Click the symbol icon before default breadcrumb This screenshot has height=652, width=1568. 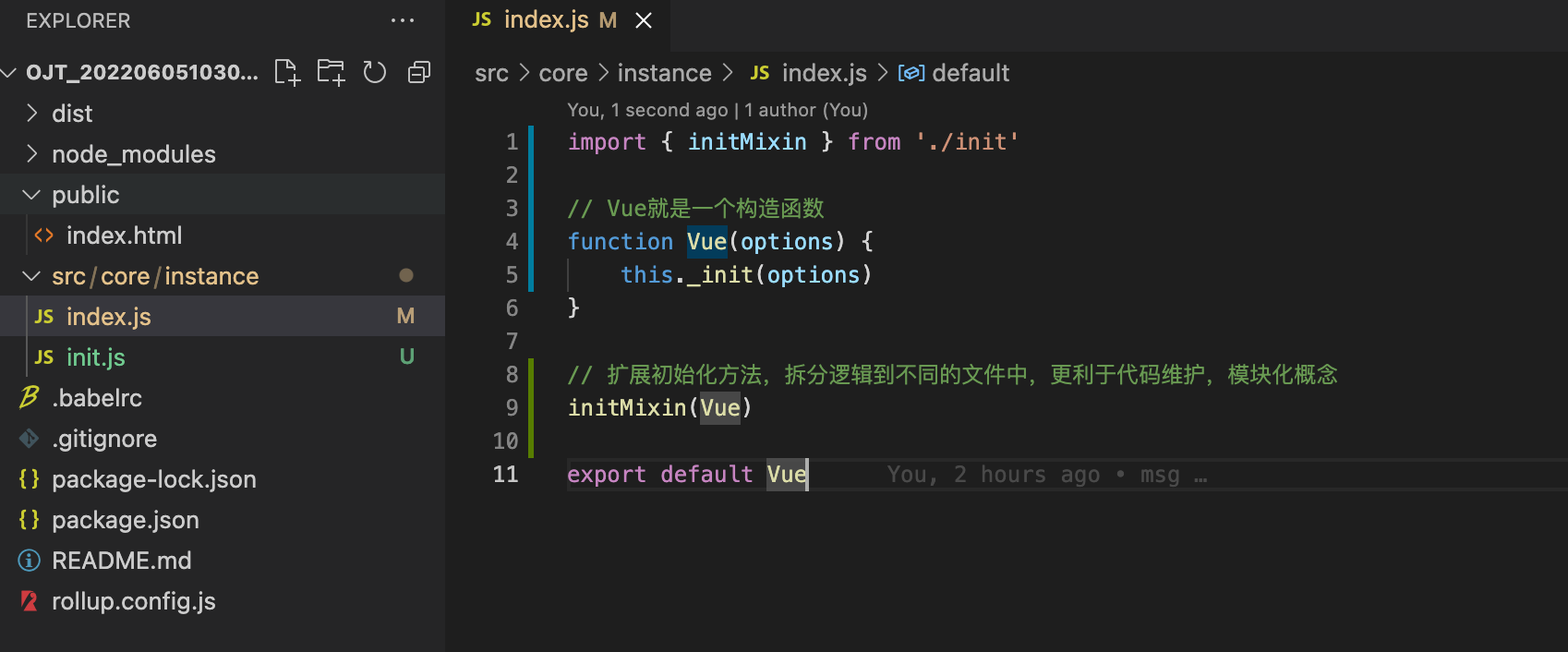[911, 73]
